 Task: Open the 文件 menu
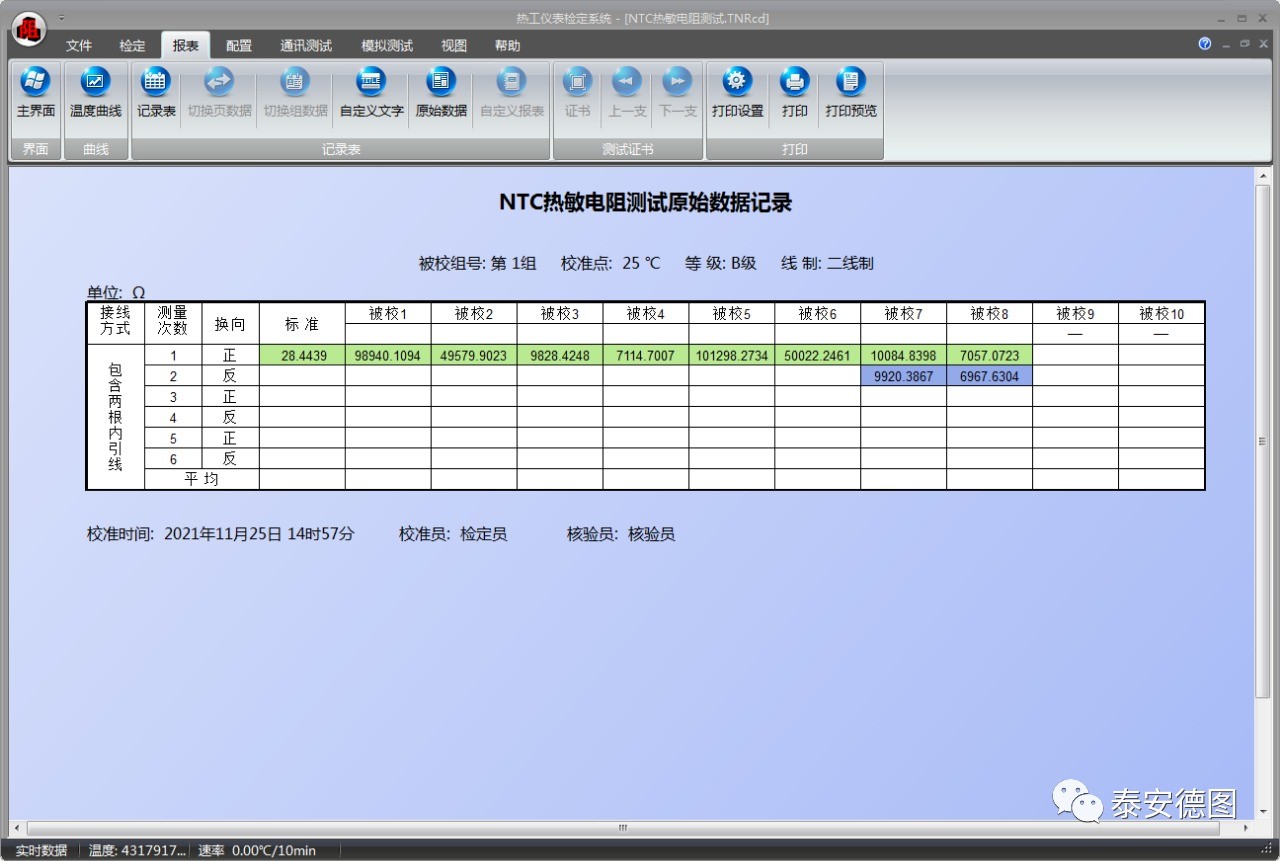click(79, 46)
